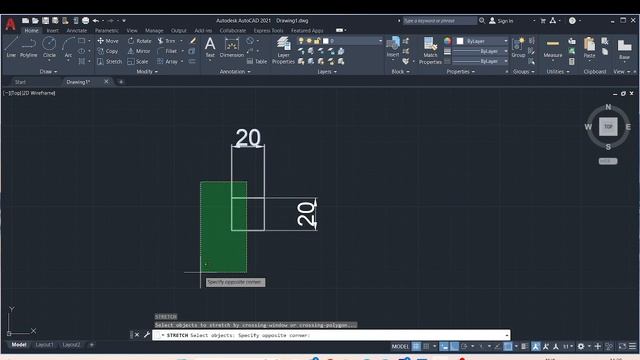Toggle Clean Screen icon in status bar

622,346
